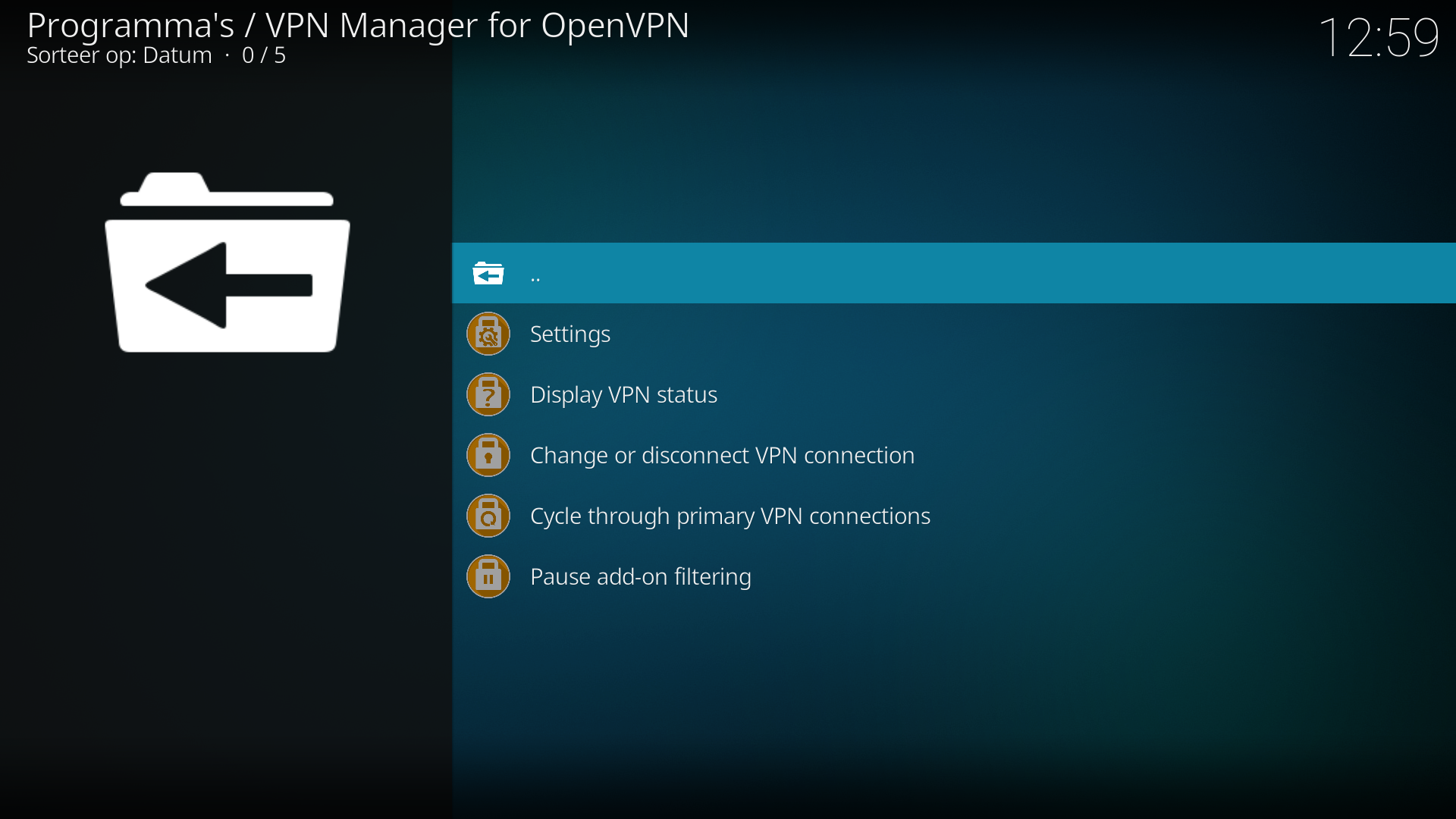Click the keyhole padlock icon beside Change or disconnect

pyautogui.click(x=488, y=455)
